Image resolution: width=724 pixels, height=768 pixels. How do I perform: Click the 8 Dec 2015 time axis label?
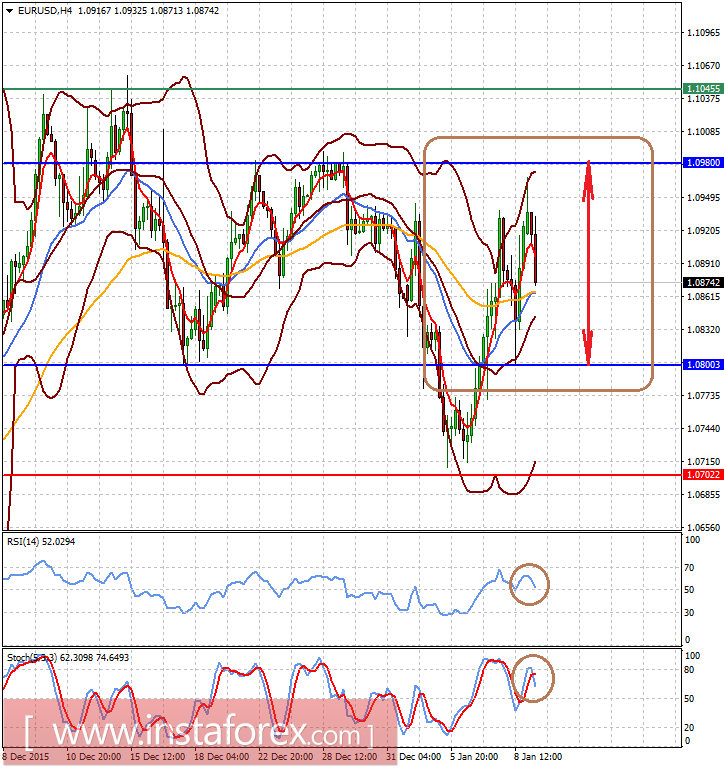pos(27,756)
